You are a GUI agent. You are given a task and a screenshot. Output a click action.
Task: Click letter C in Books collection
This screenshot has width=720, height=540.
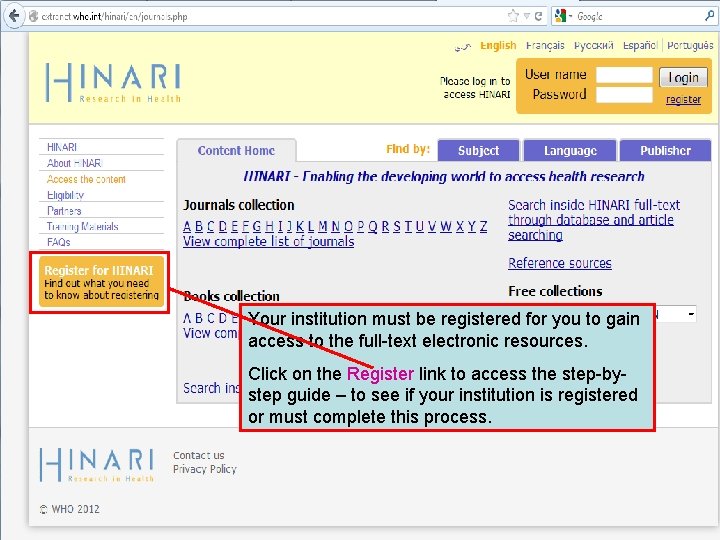(211, 318)
